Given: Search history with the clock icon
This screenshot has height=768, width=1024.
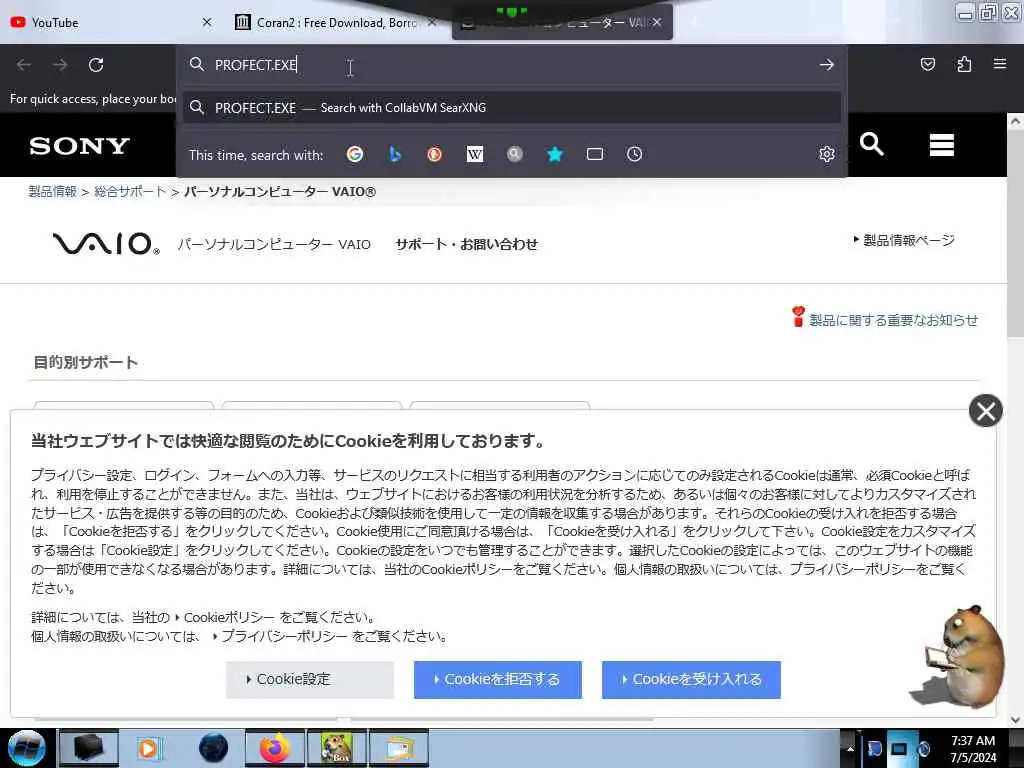Looking at the screenshot, I should [635, 154].
